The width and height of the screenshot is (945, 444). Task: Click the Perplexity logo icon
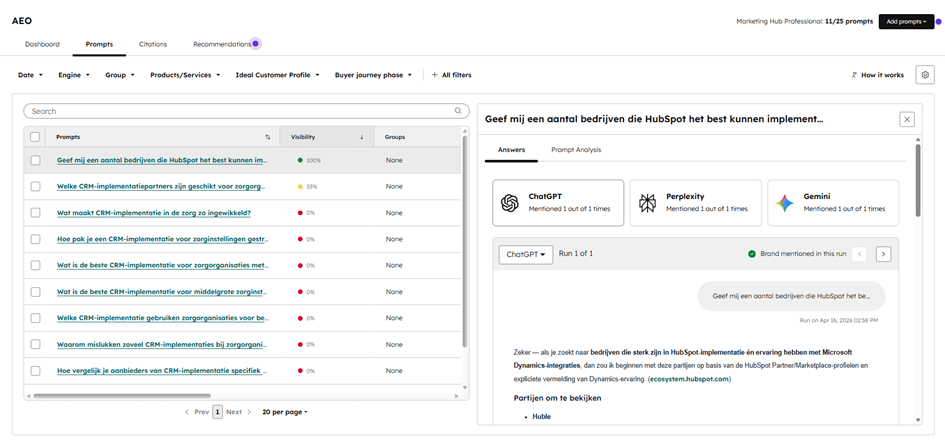coord(647,203)
